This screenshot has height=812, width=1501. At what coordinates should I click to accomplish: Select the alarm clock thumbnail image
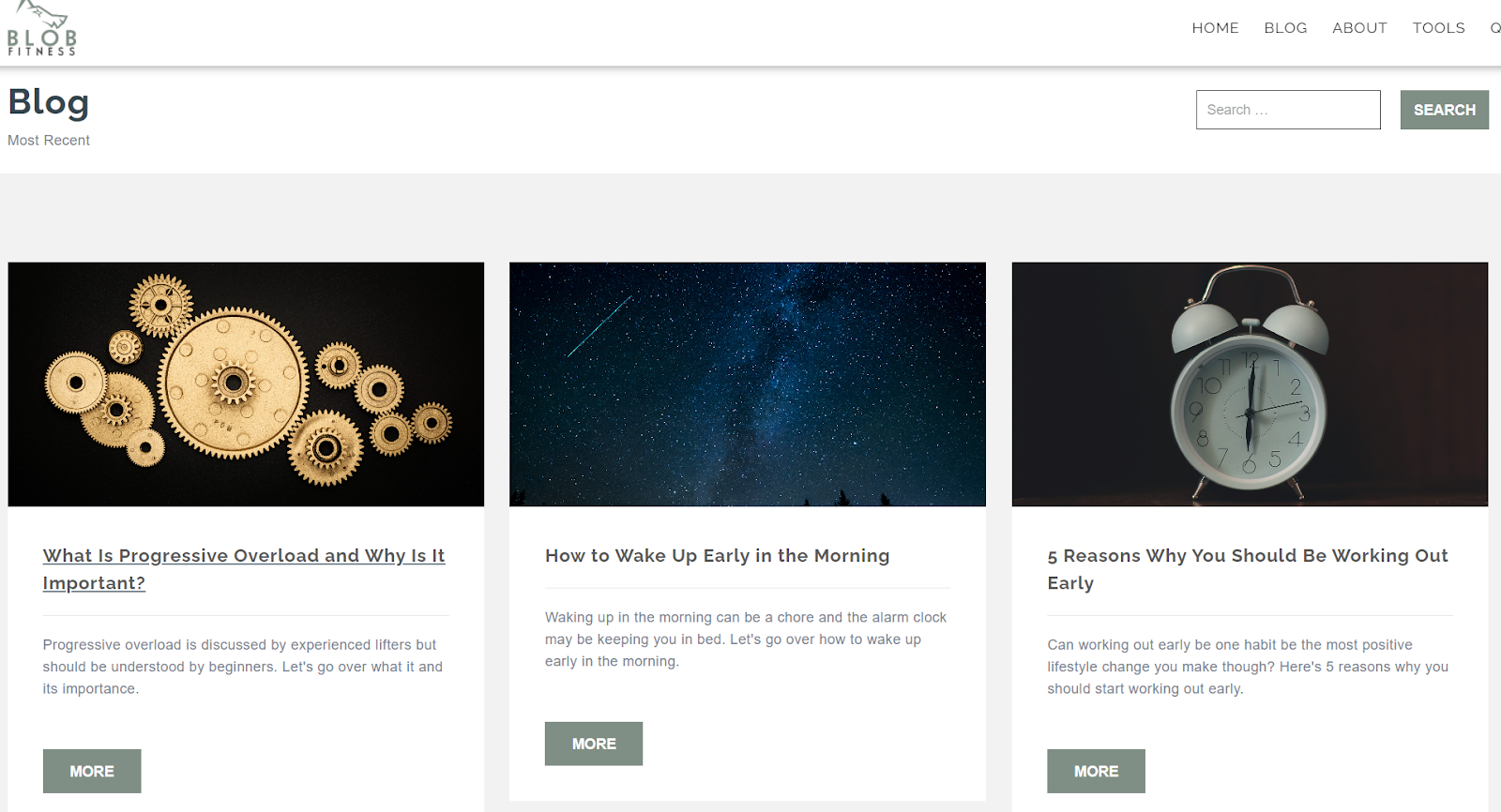(1250, 384)
